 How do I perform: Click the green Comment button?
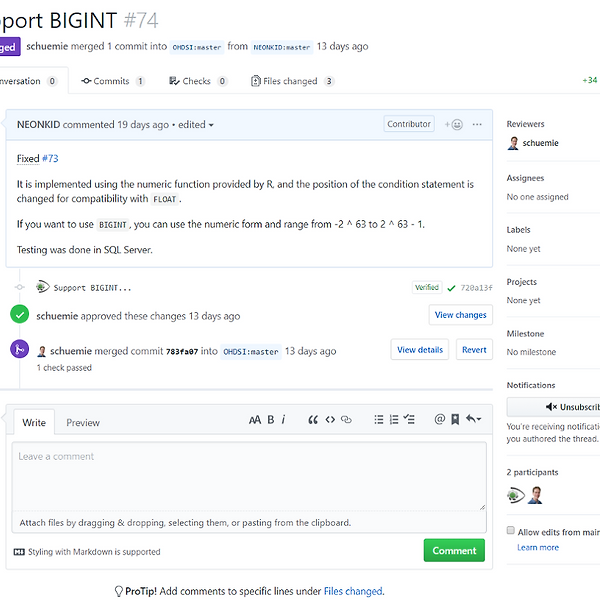(x=454, y=550)
